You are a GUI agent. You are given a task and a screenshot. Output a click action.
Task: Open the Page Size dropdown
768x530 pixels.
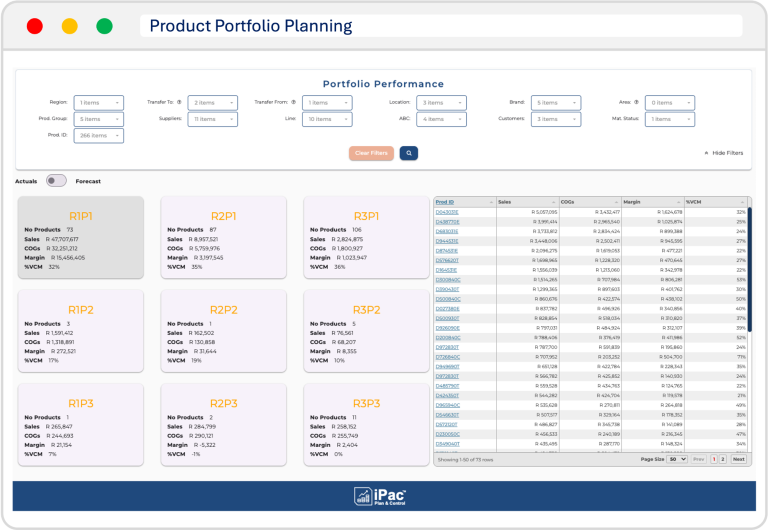click(677, 458)
